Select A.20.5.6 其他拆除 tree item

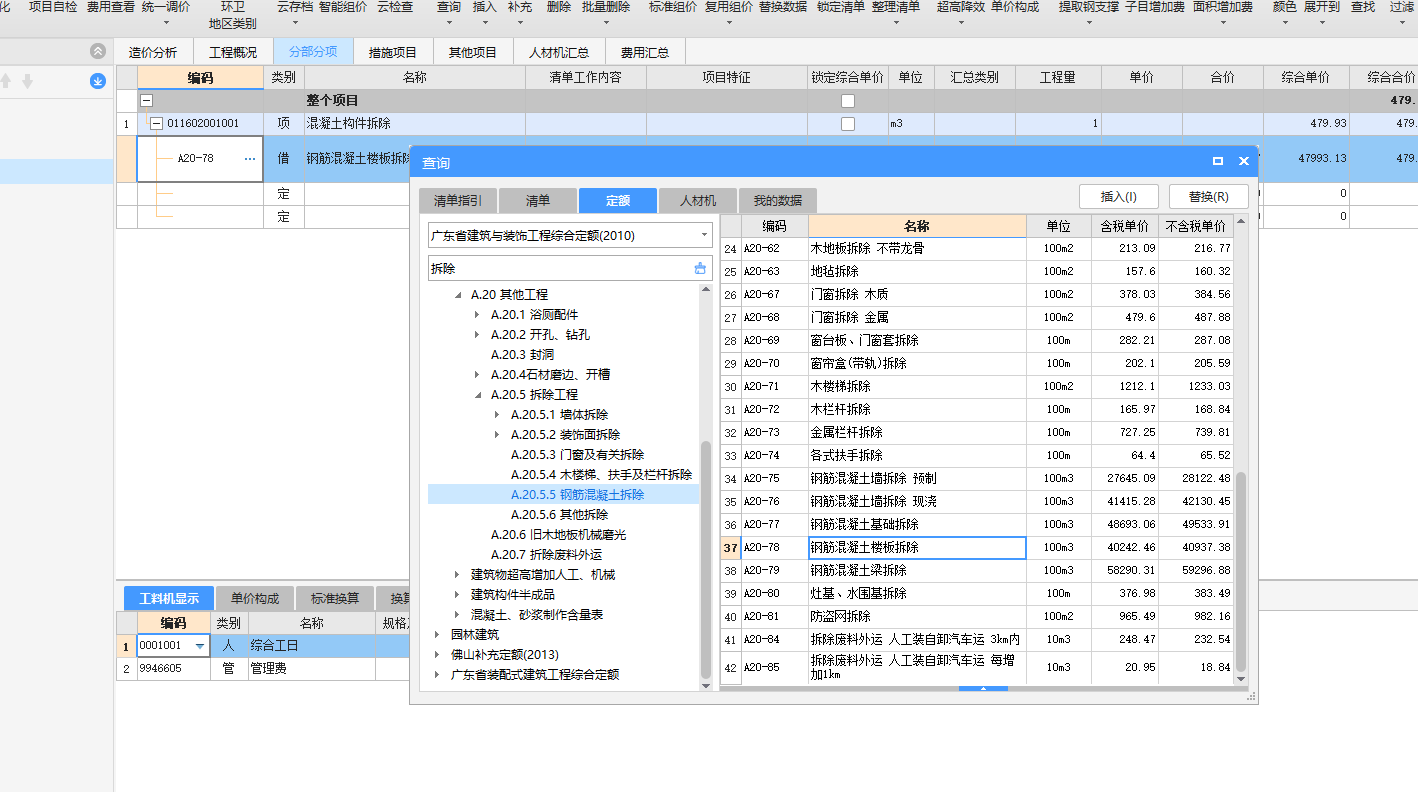tap(560, 515)
